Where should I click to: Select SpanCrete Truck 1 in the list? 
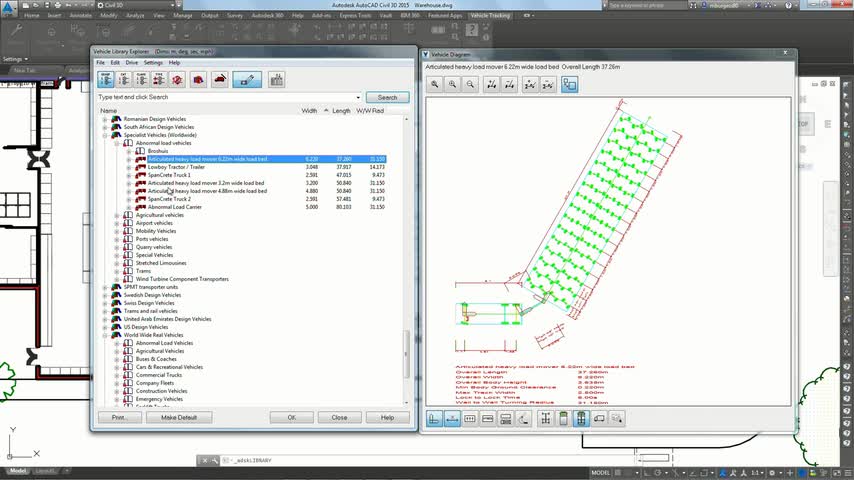tap(169, 175)
